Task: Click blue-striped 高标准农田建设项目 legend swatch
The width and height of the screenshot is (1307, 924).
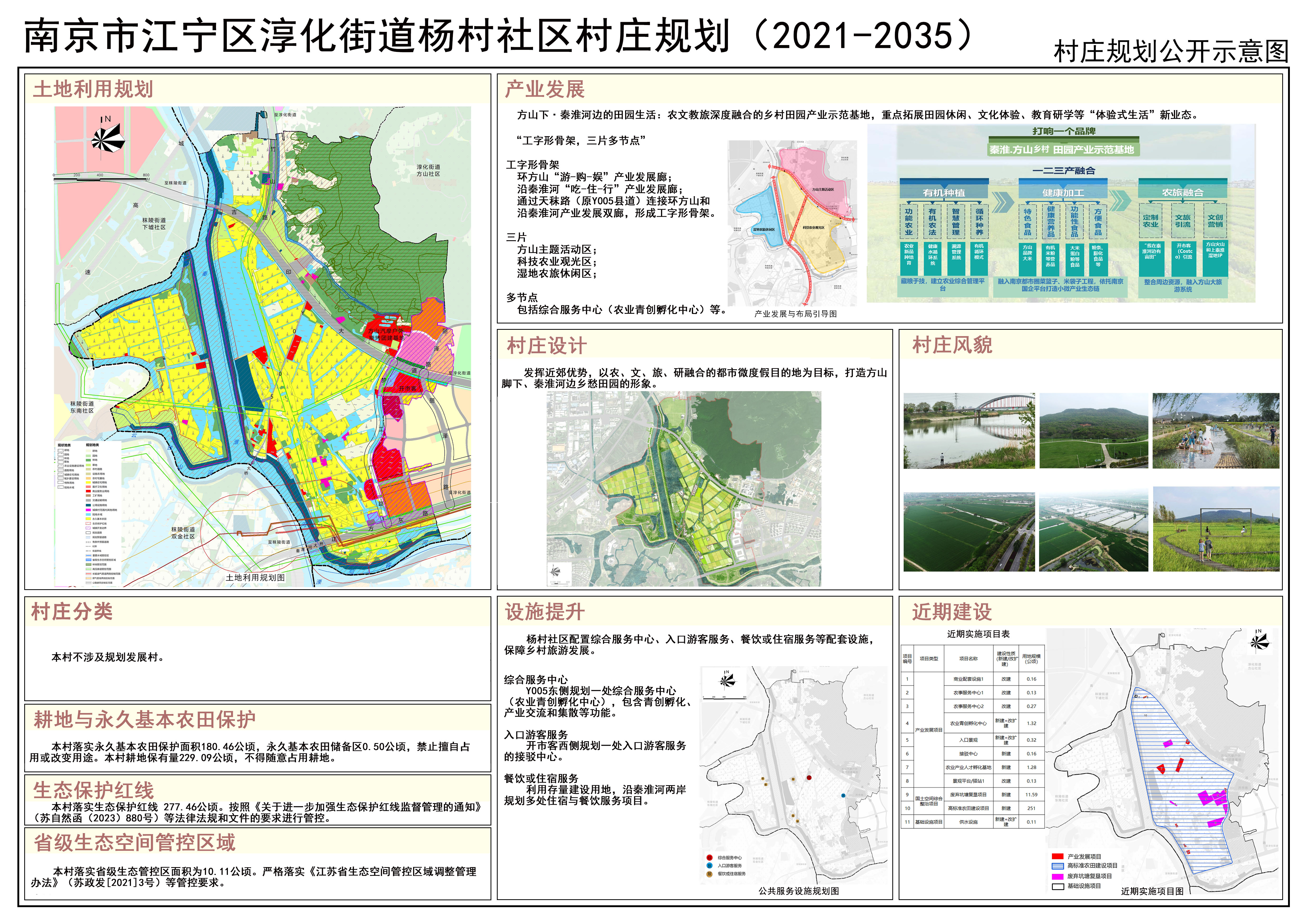Action: pyautogui.click(x=1058, y=866)
